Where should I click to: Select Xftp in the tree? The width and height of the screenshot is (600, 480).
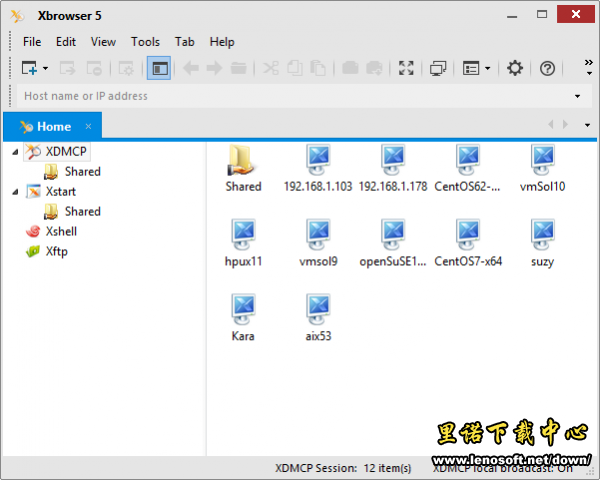click(x=47, y=251)
